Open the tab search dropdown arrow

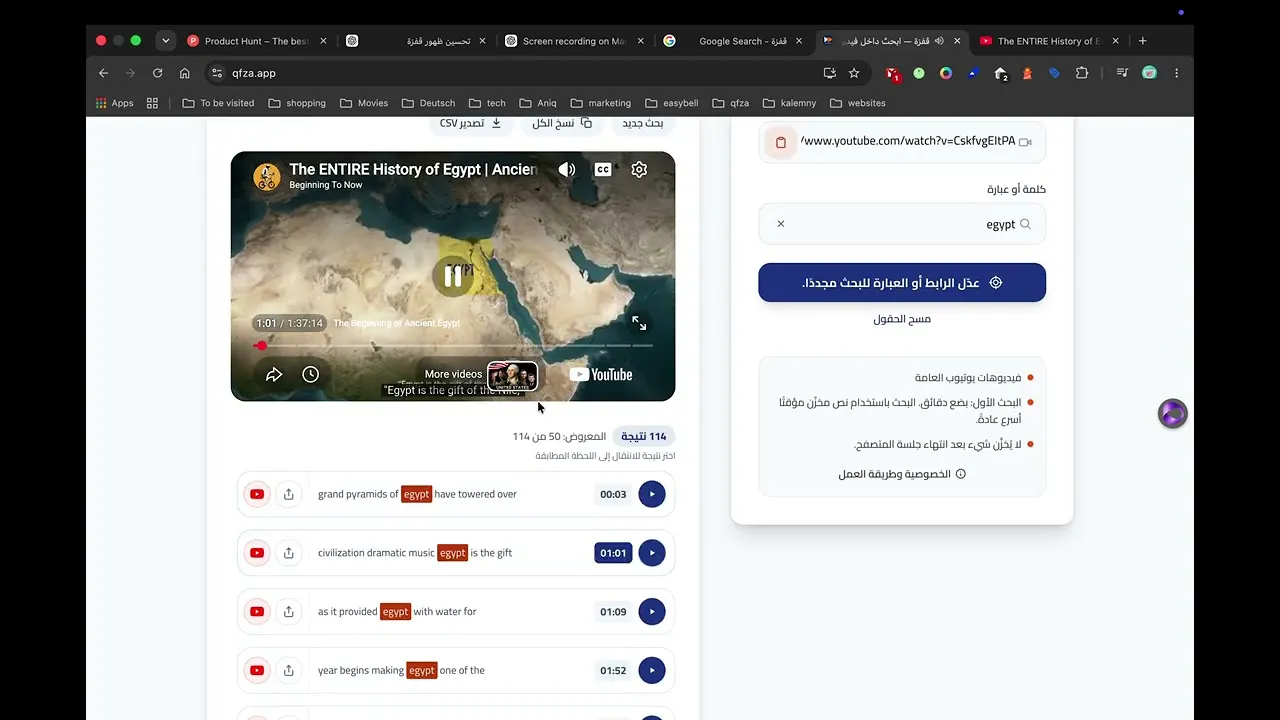tap(166, 41)
